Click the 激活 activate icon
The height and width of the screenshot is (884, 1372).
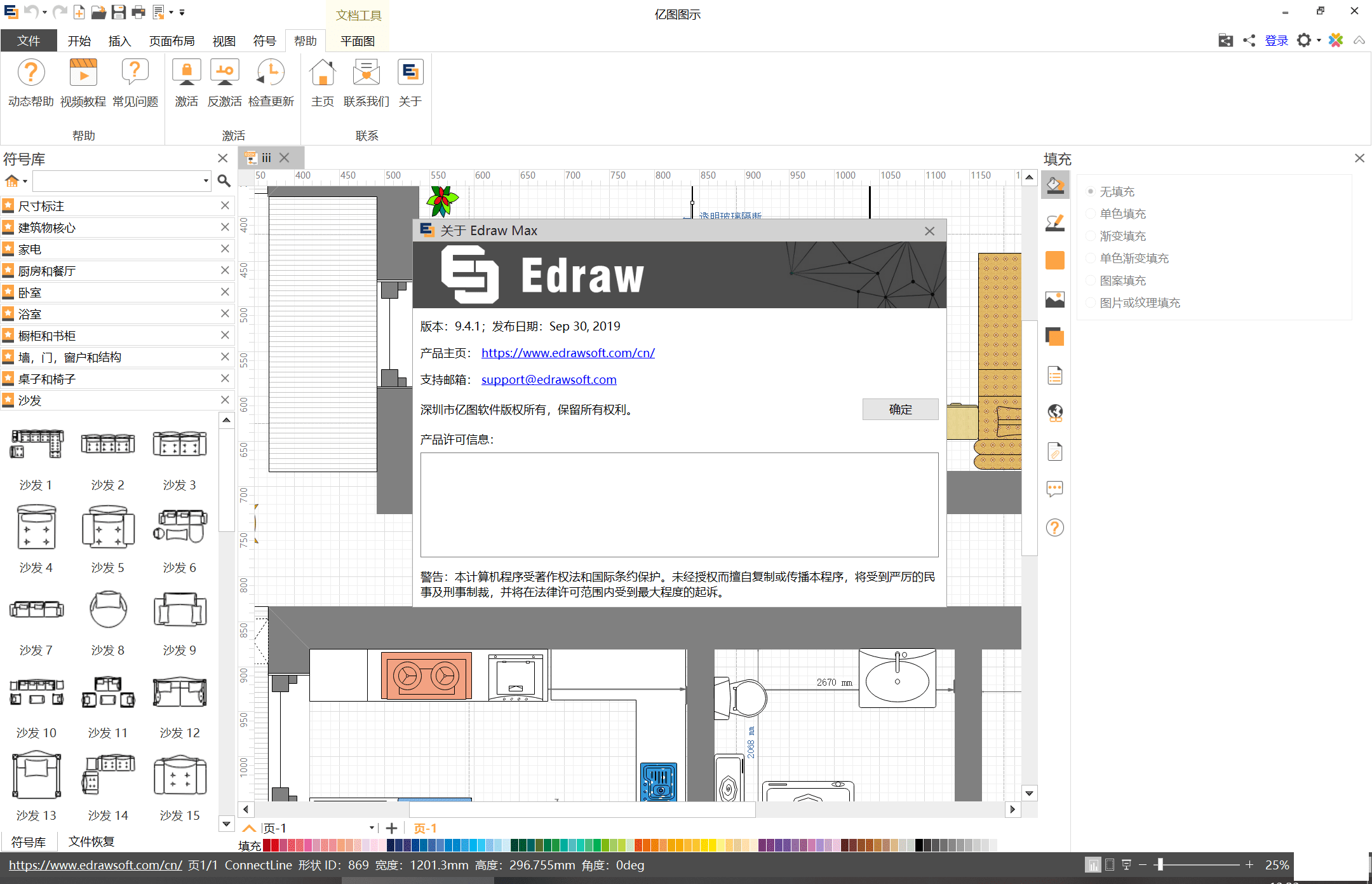[x=187, y=83]
